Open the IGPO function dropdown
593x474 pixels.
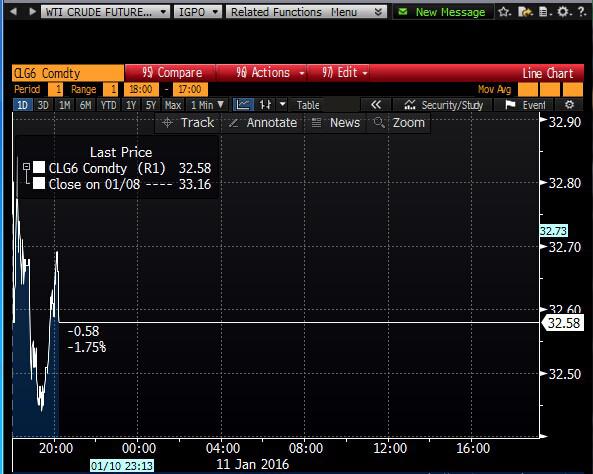[198, 12]
